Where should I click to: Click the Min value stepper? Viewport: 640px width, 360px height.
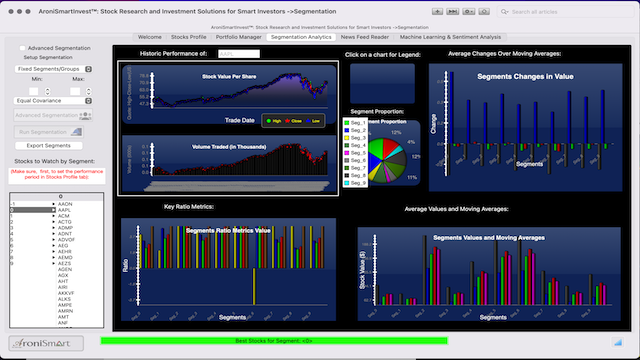pos(47,91)
